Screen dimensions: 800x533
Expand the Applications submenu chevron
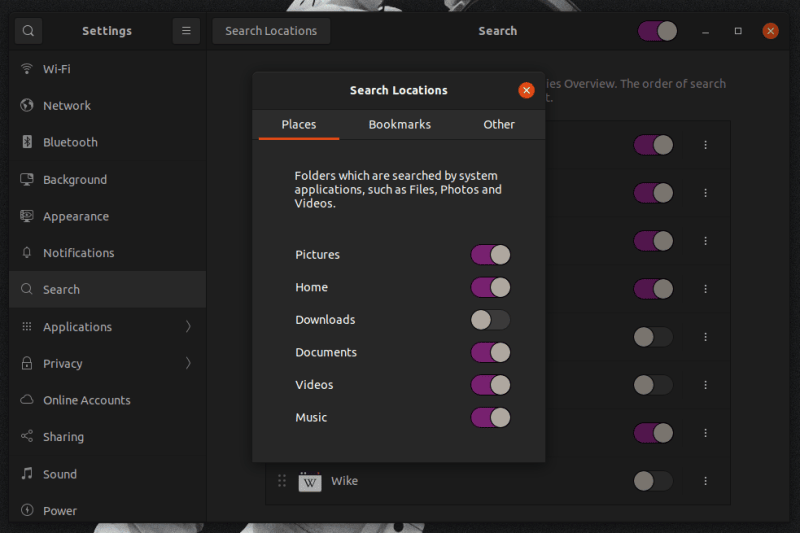[x=188, y=326]
